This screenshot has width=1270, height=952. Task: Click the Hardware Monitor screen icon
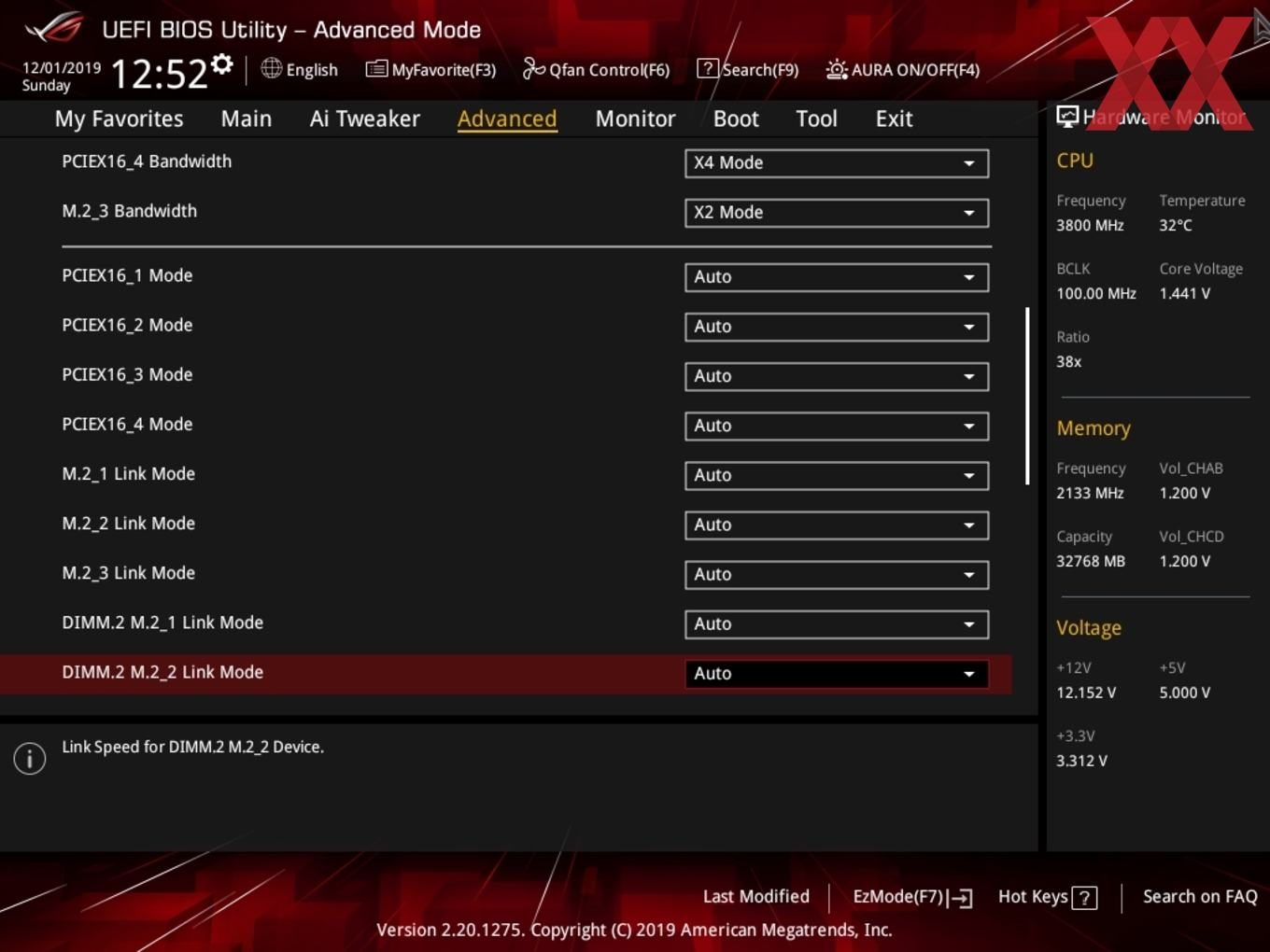click(x=1067, y=117)
